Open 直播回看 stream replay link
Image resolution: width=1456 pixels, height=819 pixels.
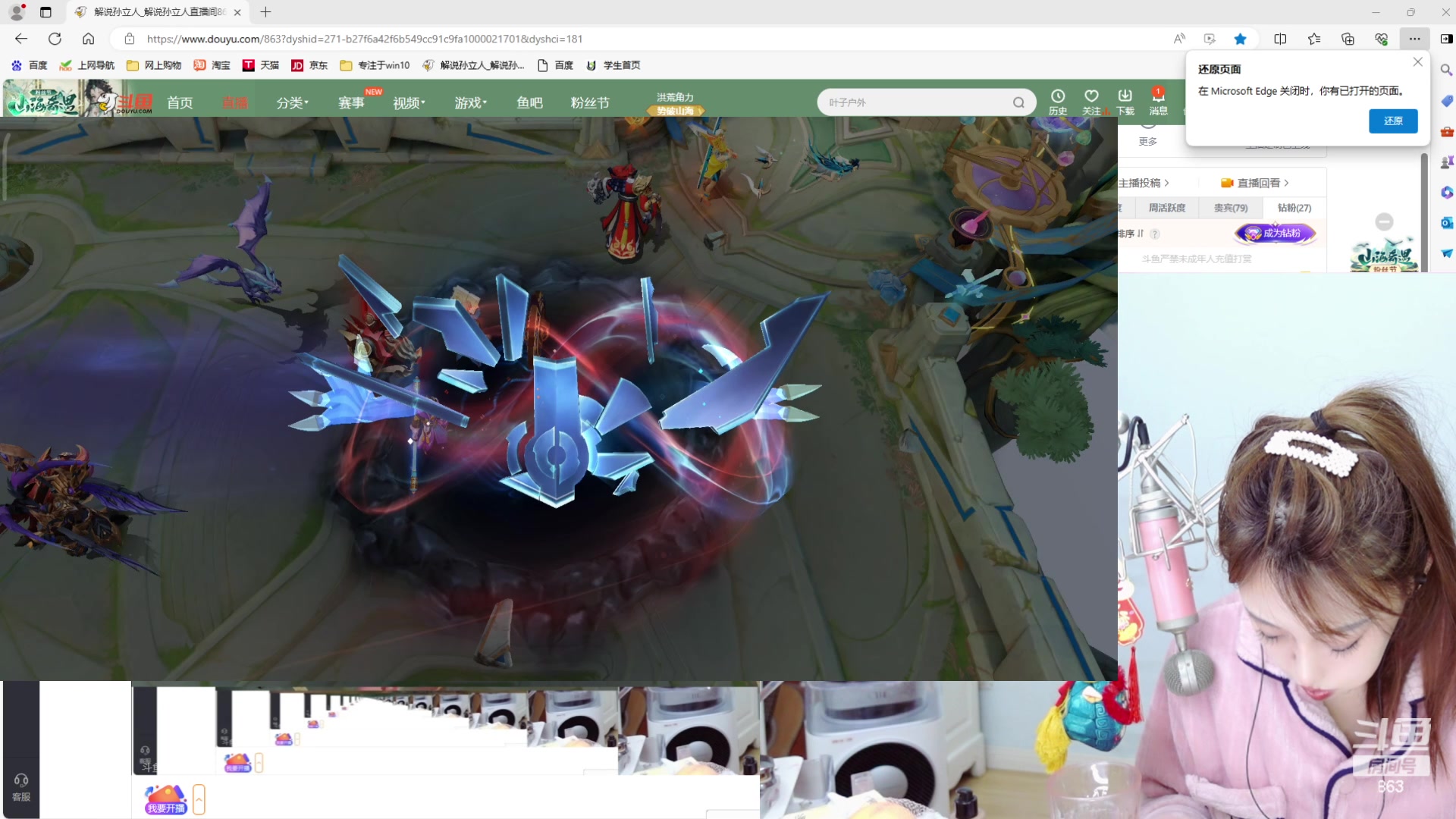click(x=1255, y=183)
